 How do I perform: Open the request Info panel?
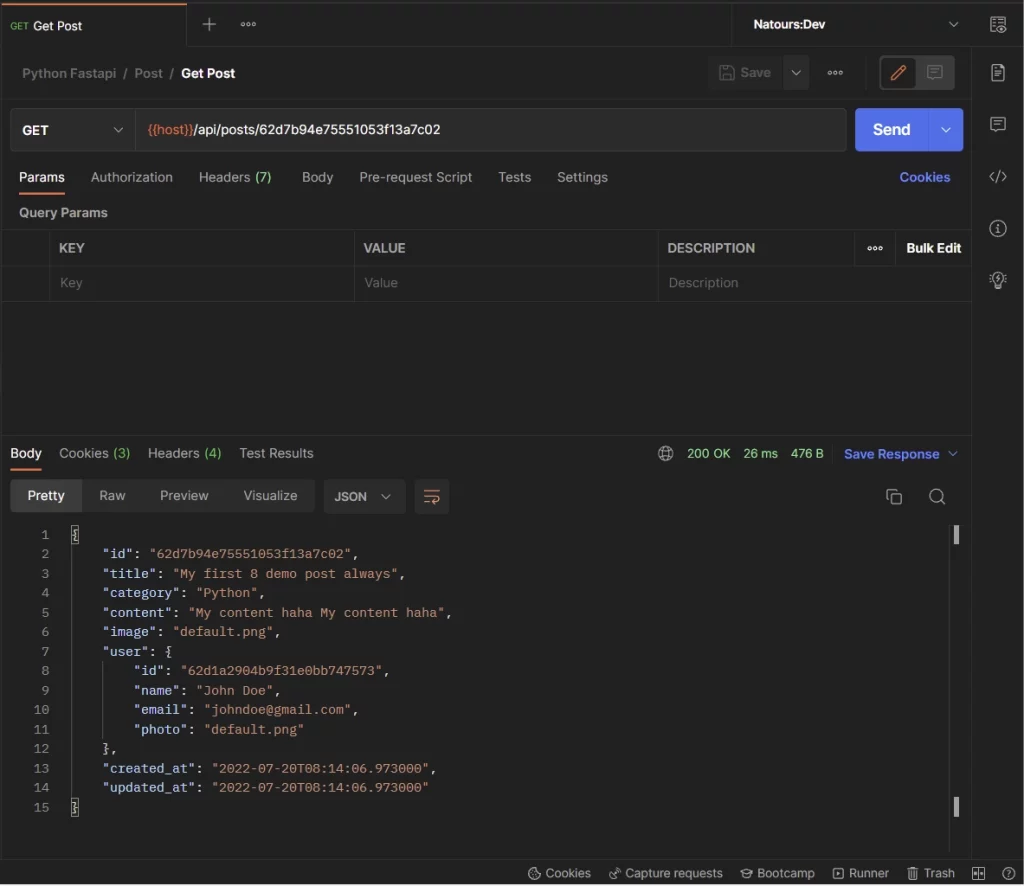[x=997, y=228]
